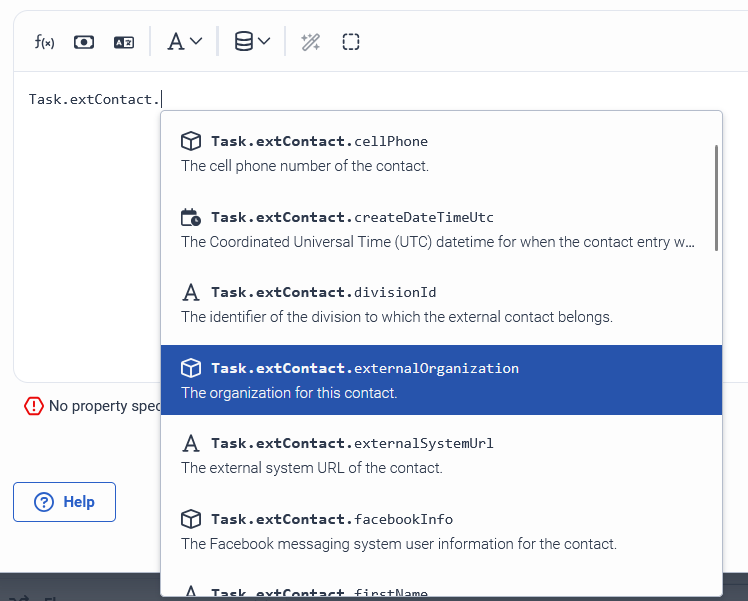The width and height of the screenshot is (748, 601).
Task: Pick the partially visible firstName entry
Action: coord(440,590)
